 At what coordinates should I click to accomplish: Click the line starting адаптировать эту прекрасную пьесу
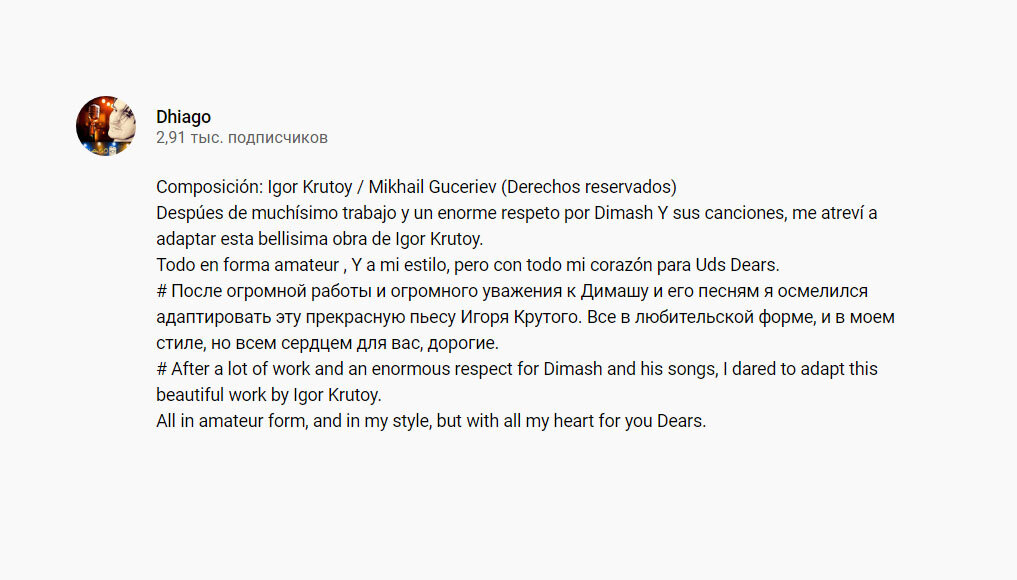[x=525, y=317]
